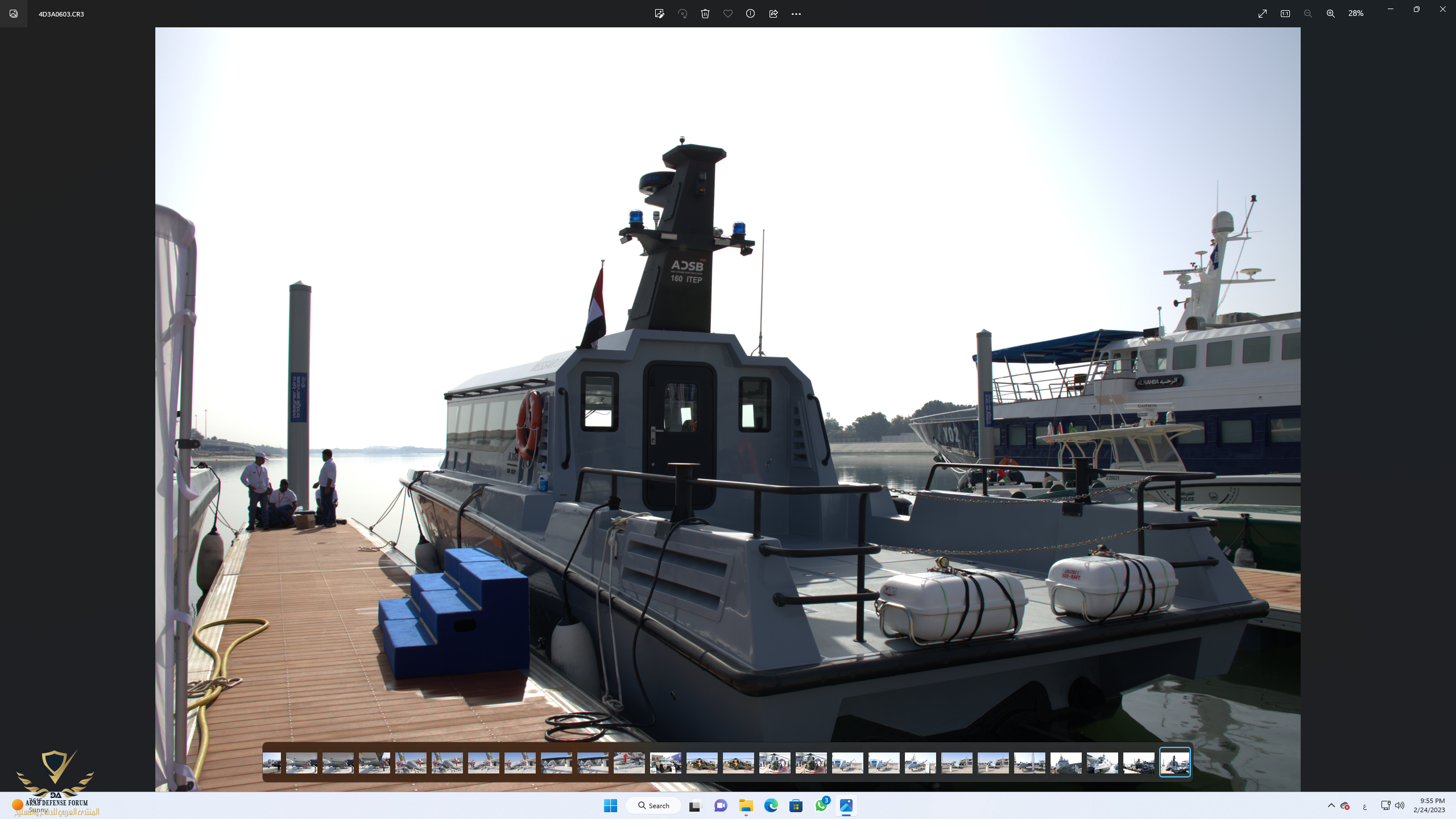
Task: Toggle actual size view next to zoom out
Action: (x=1285, y=14)
